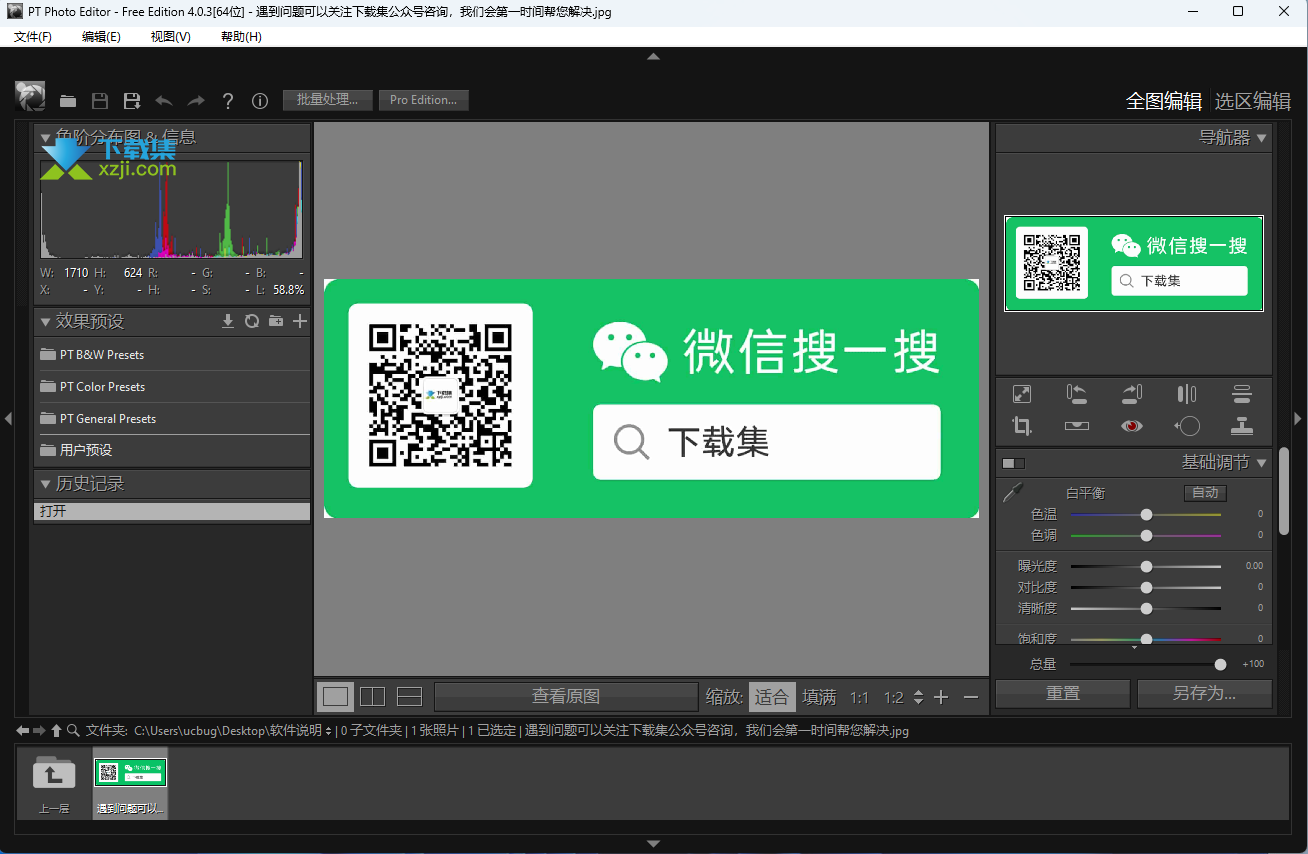
Task: Switch to the 选区编辑 tab
Action: pos(1253,101)
